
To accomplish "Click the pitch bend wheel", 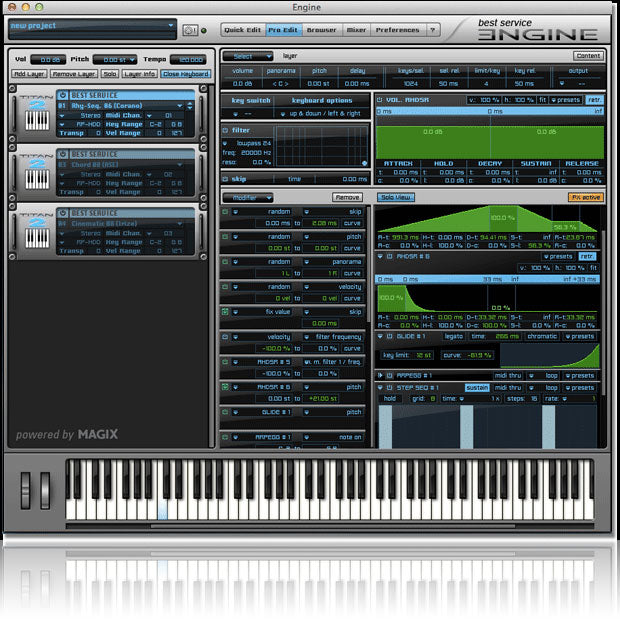I will [x=26, y=490].
